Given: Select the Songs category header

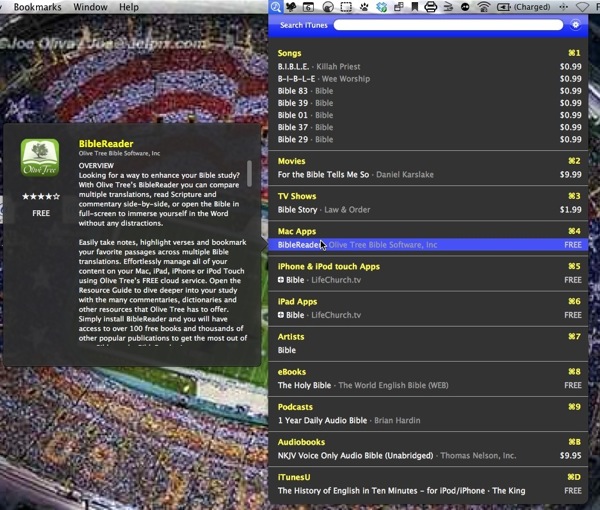Looking at the screenshot, I should tap(289, 53).
